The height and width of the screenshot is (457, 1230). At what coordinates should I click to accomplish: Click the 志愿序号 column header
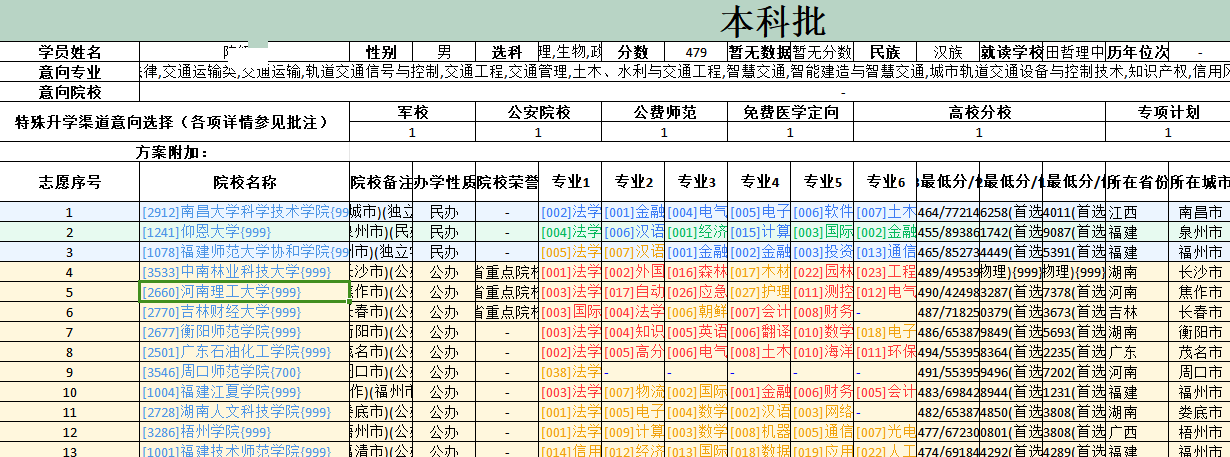point(70,182)
